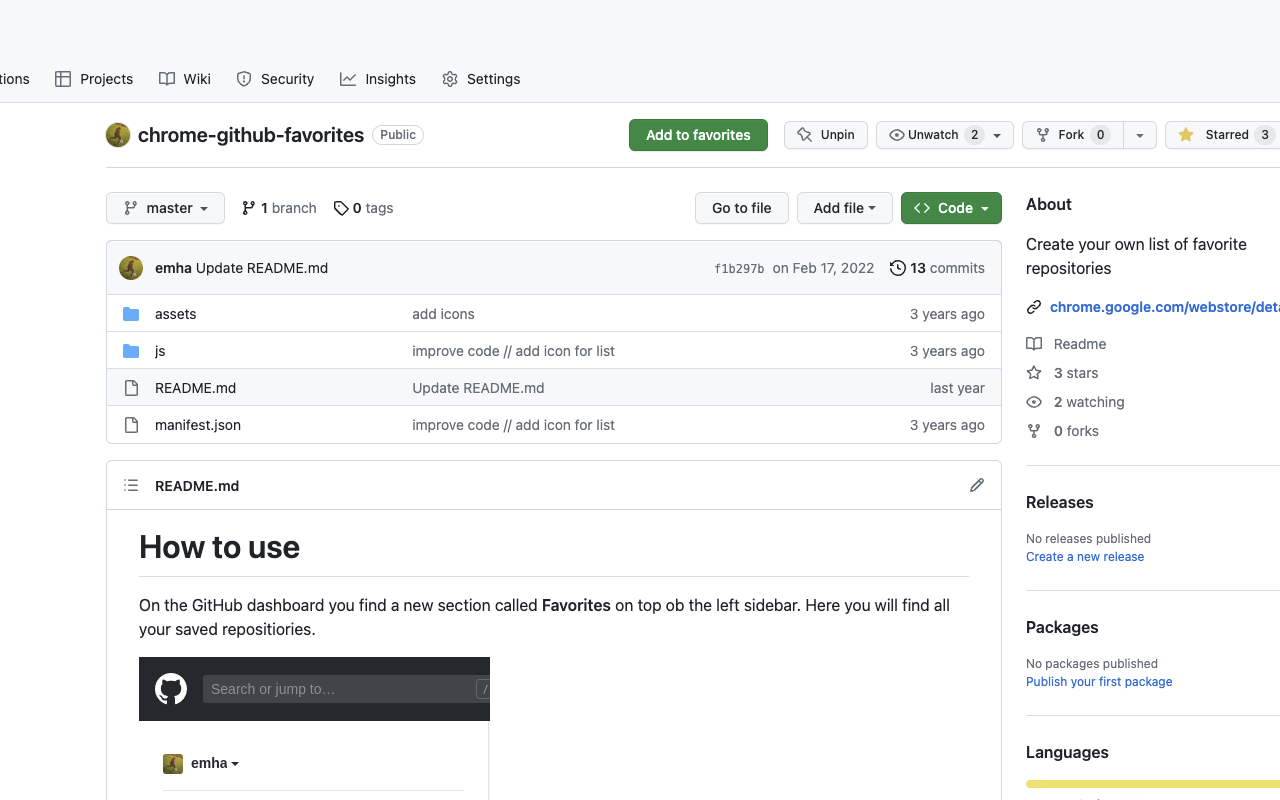Image resolution: width=1280 pixels, height=800 pixels.
Task: Open the js folder
Action: tap(160, 351)
